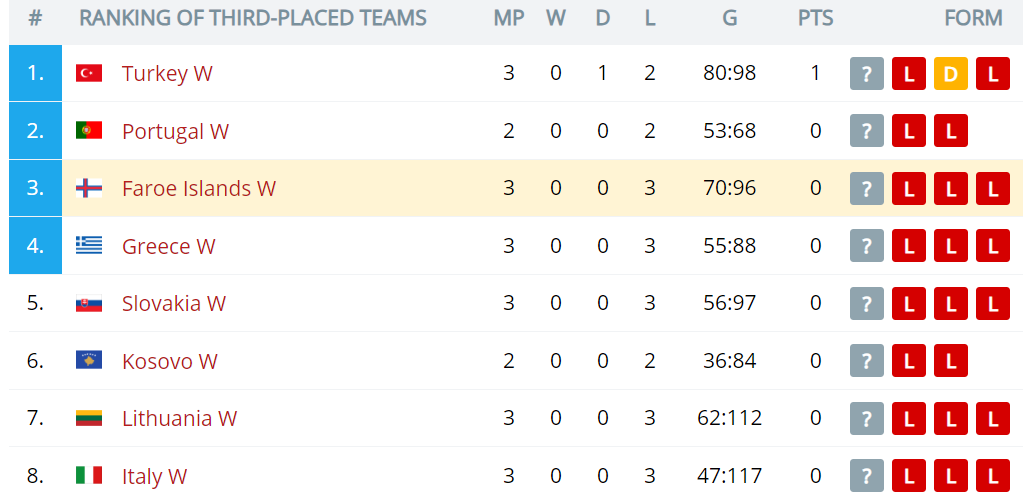Viewport: 1023px width, 501px height.
Task: Click the Turkey flag icon
Action: [x=89, y=73]
